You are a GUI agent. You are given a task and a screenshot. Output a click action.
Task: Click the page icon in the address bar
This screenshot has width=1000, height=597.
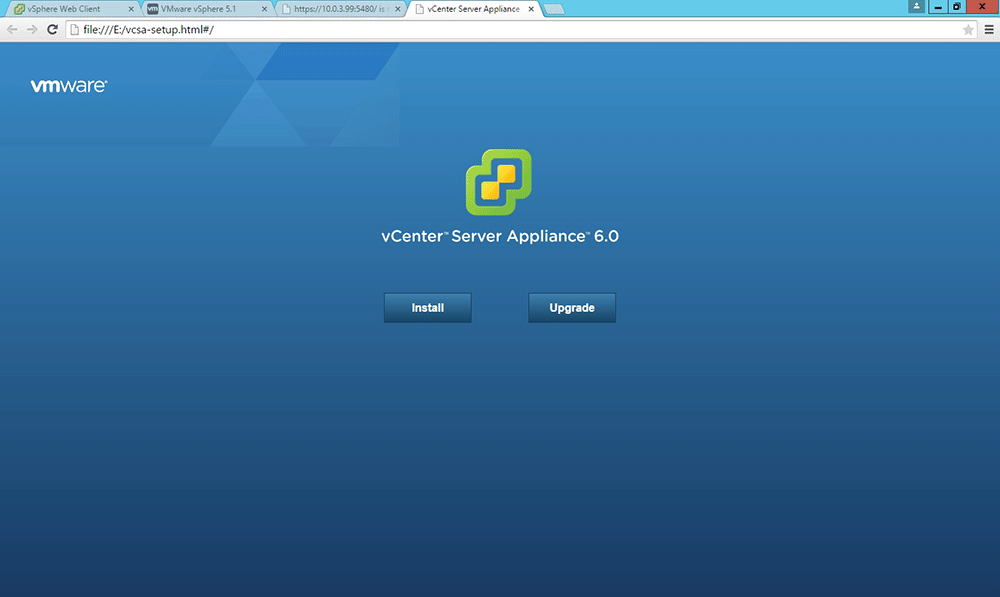(x=75, y=29)
